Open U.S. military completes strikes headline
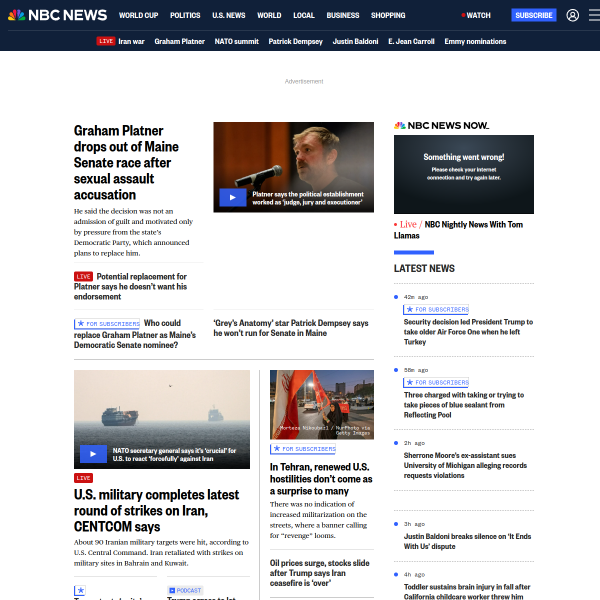 click(156, 511)
